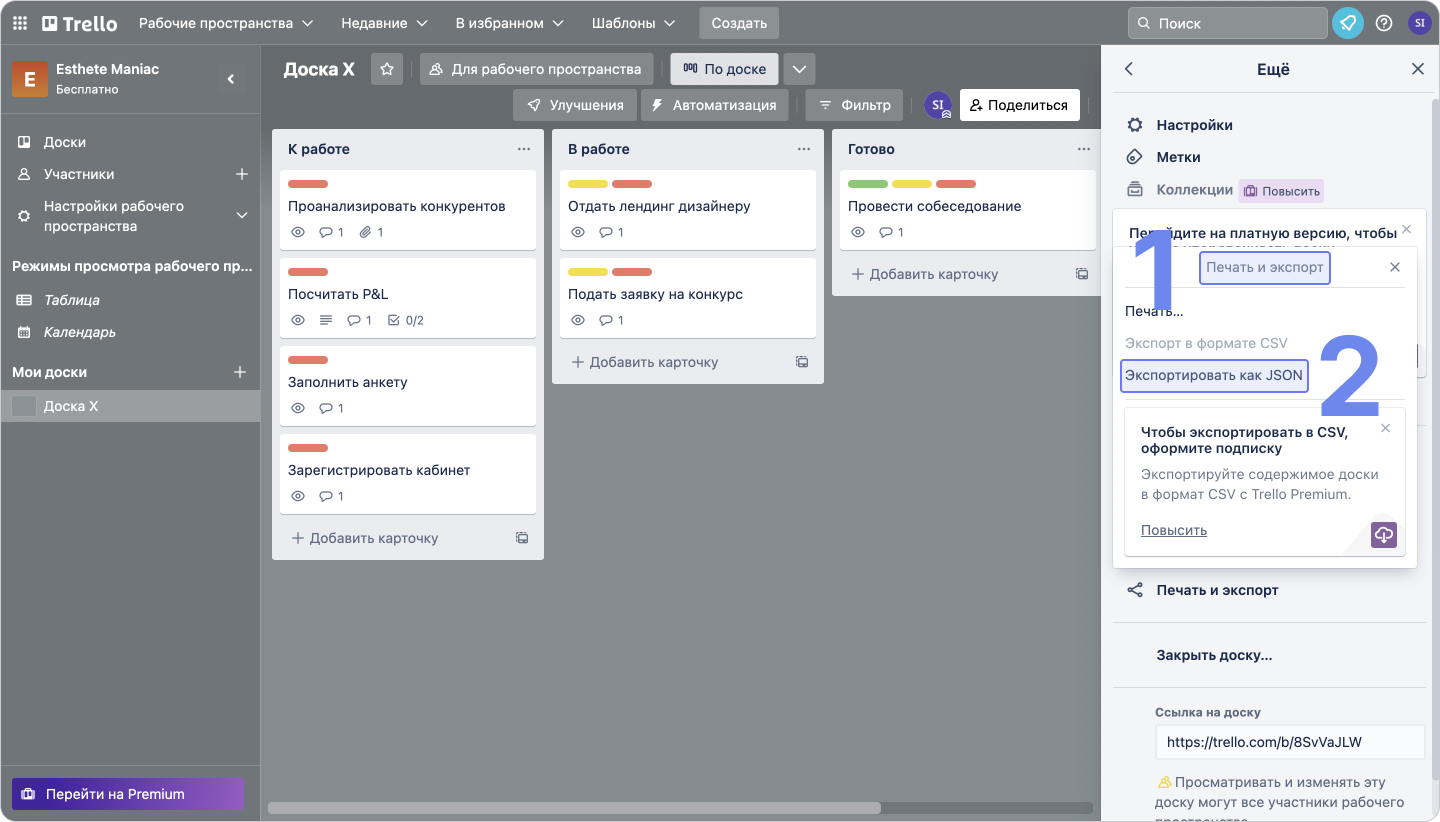Toggle watch eye on Провести собеседование card
This screenshot has height=822, width=1440.
pos(857,232)
